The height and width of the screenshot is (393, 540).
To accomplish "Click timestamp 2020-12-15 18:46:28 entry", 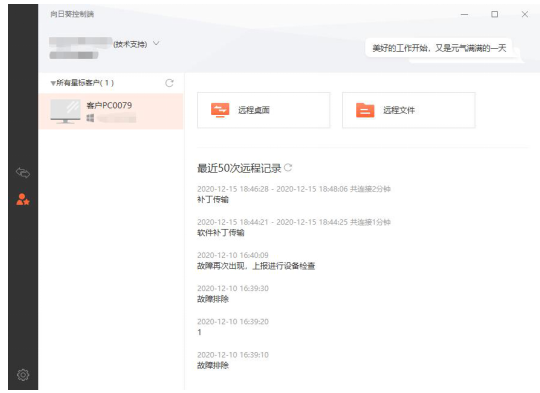I will [x=294, y=189].
